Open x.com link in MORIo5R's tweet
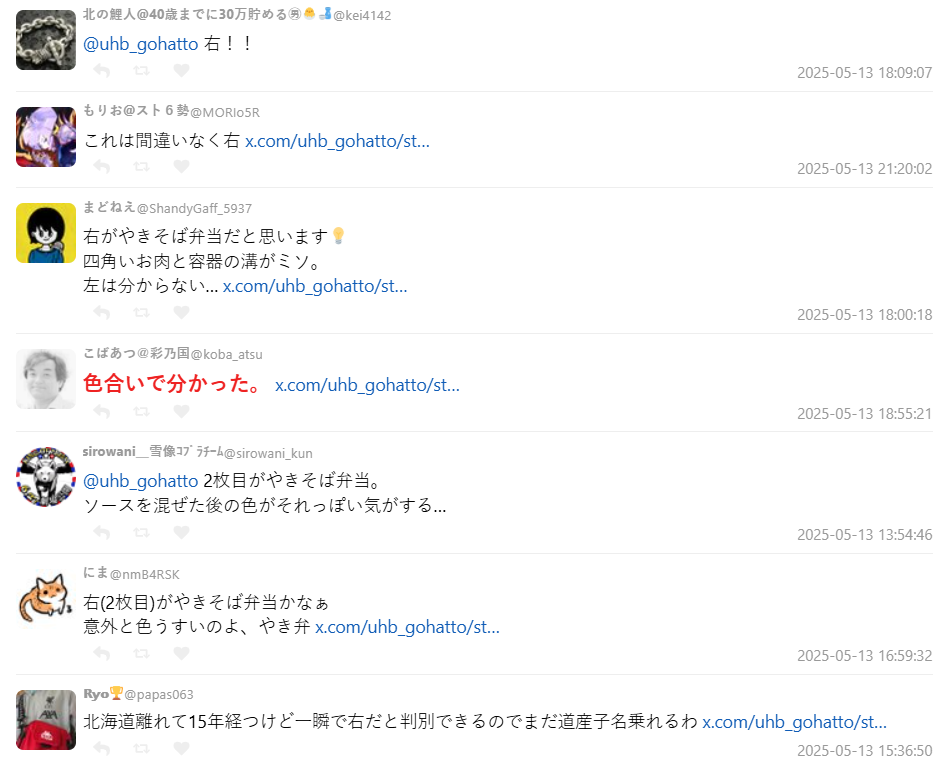 [337, 141]
